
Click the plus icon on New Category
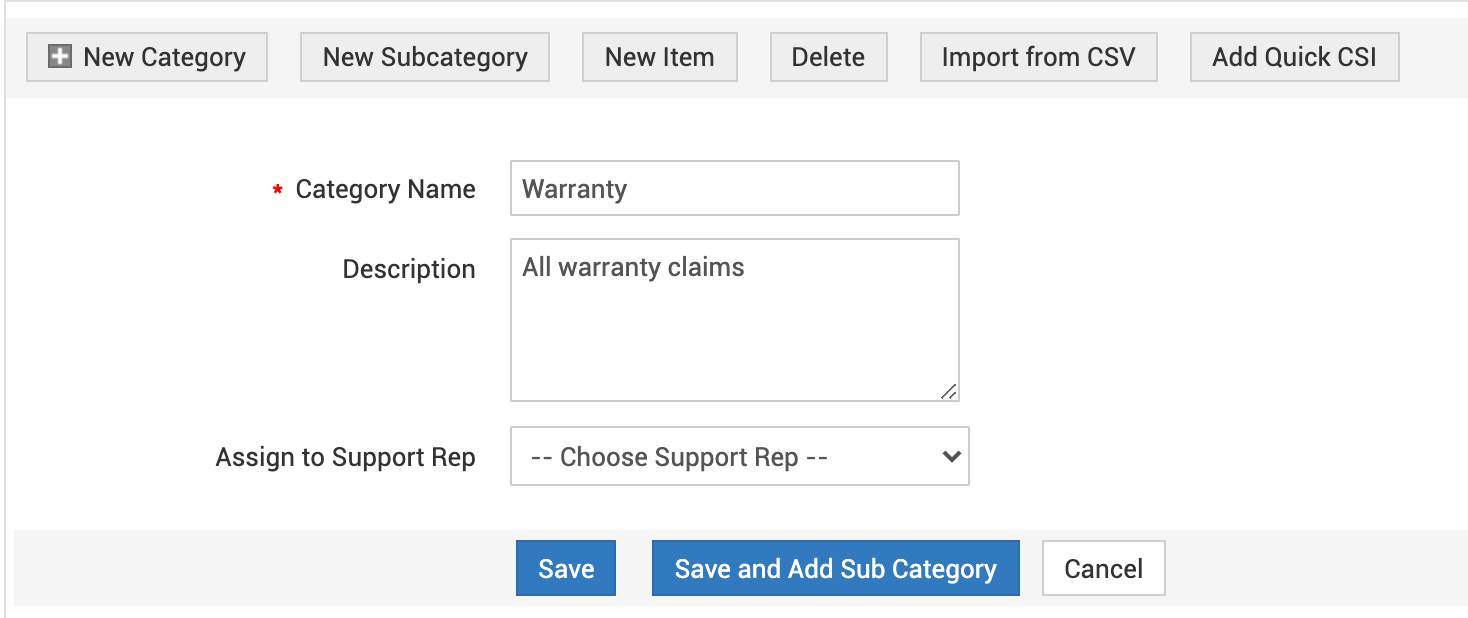(x=60, y=57)
